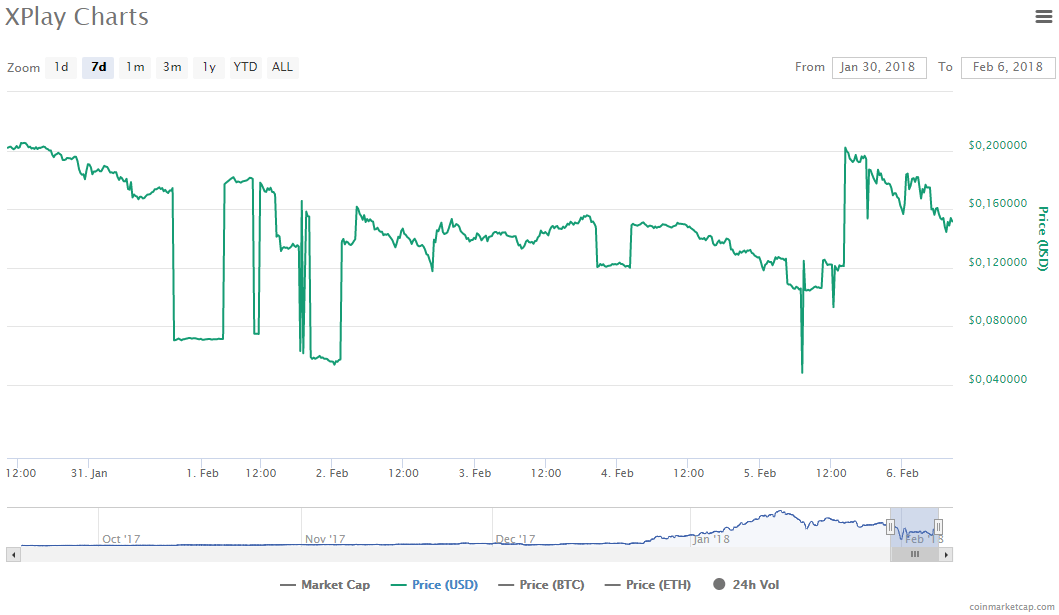Click the 1. Feb x-axis label
This screenshot has height=615, width=1059.
[x=203, y=473]
